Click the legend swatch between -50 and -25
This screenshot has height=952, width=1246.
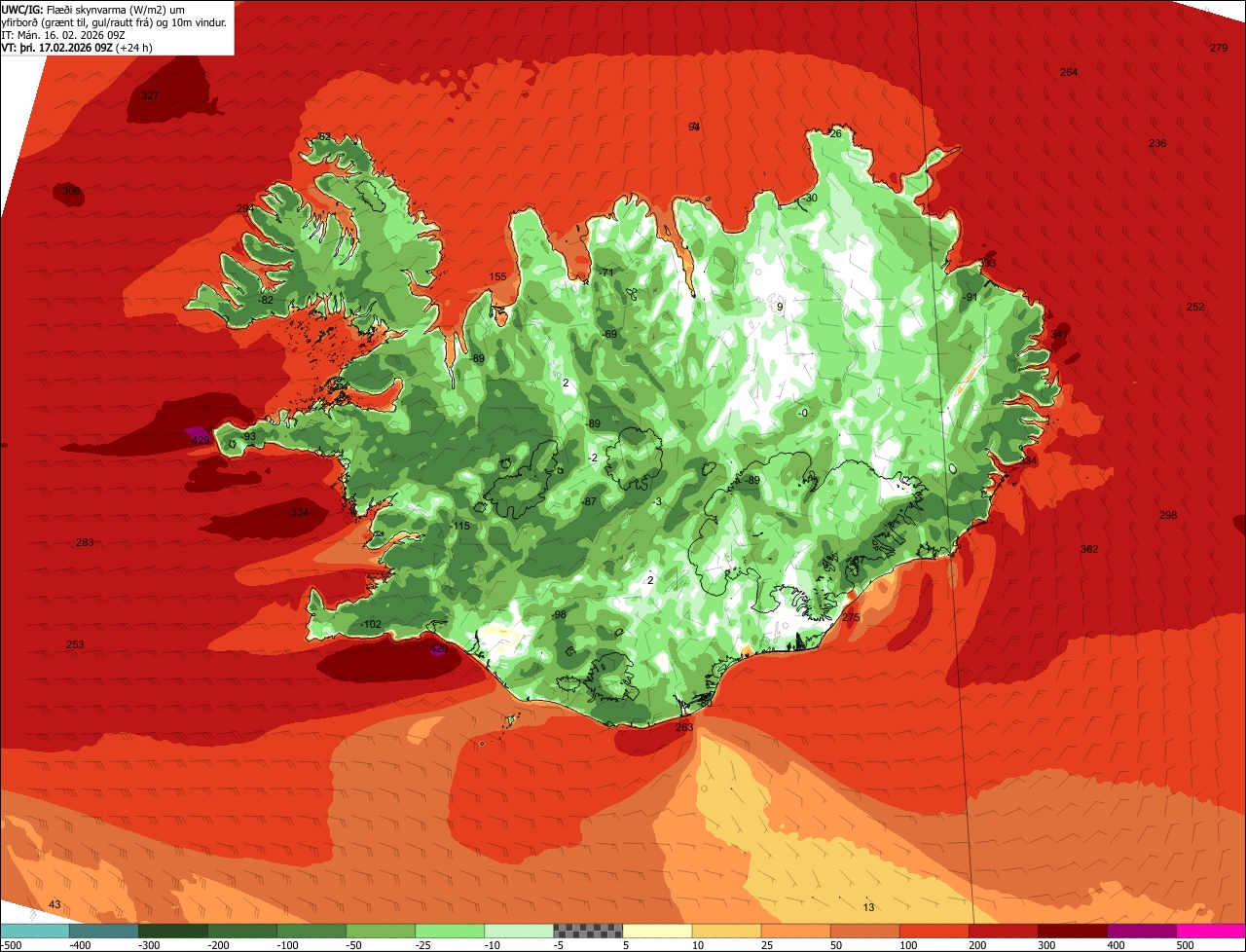click(x=381, y=930)
